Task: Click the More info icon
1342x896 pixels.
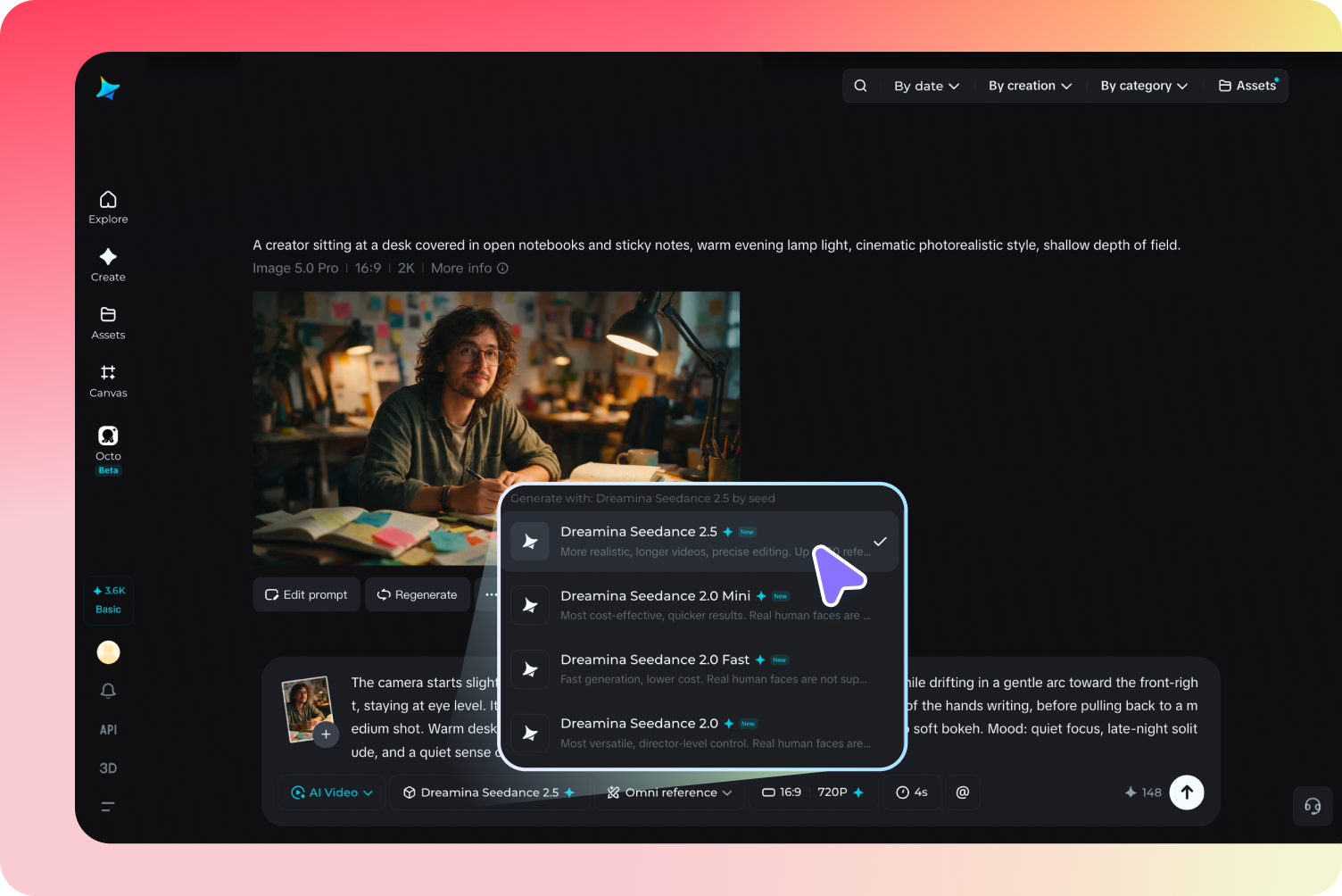Action: tap(502, 269)
